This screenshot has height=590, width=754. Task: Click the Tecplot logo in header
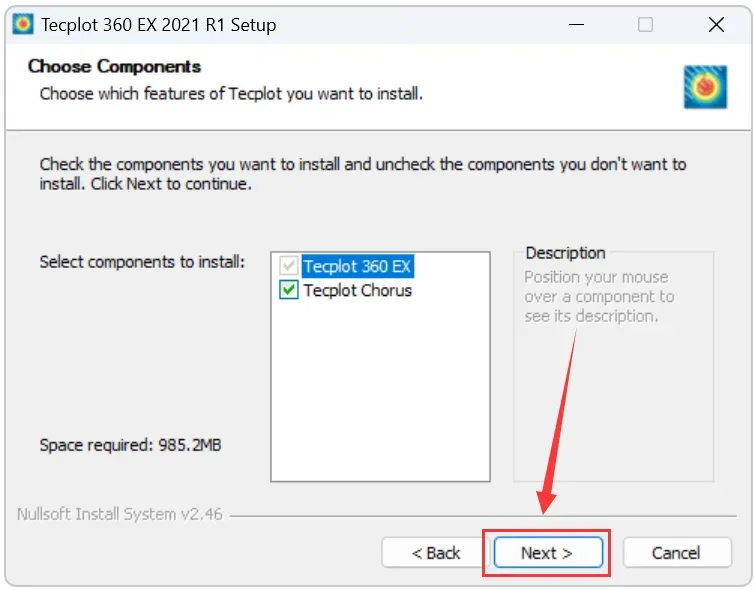(x=705, y=87)
